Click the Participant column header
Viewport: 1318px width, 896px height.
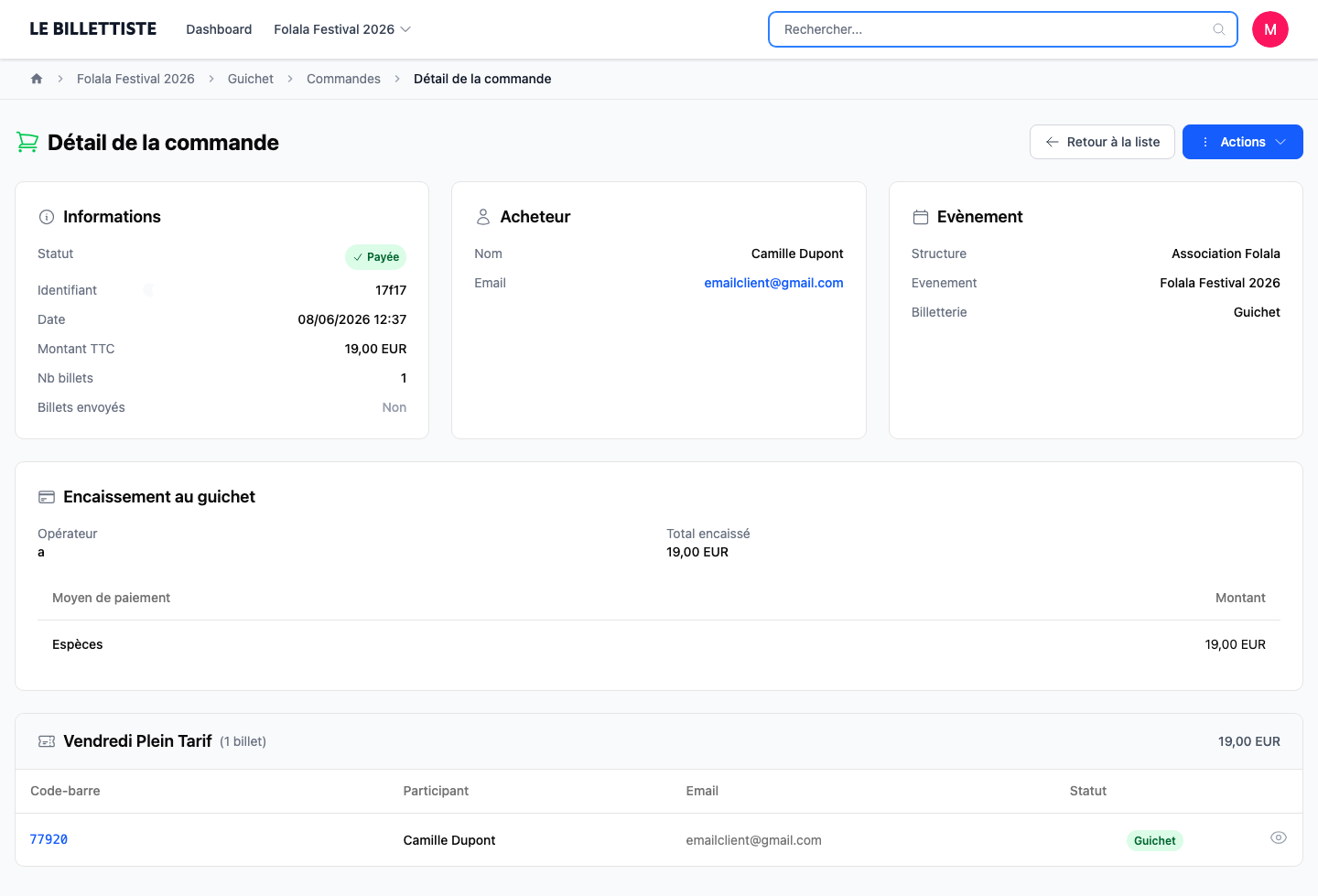point(436,791)
